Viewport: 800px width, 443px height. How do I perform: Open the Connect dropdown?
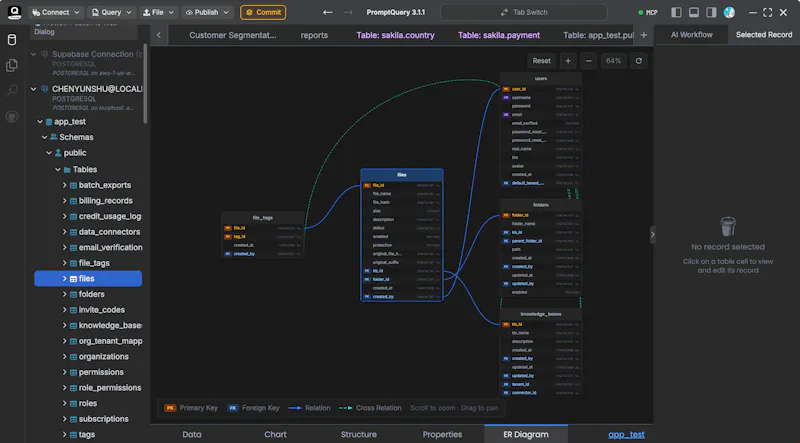56,12
